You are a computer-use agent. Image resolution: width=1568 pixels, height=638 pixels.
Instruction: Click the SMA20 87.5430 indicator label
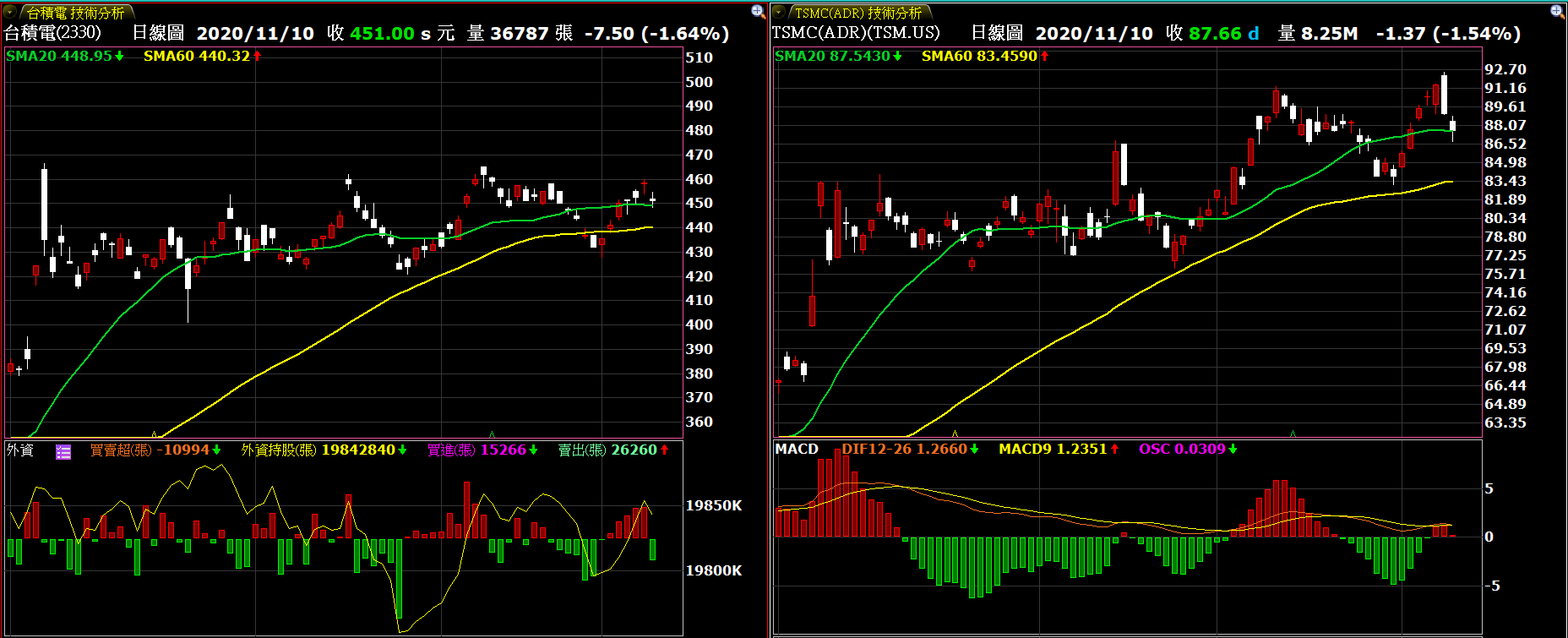pos(838,56)
